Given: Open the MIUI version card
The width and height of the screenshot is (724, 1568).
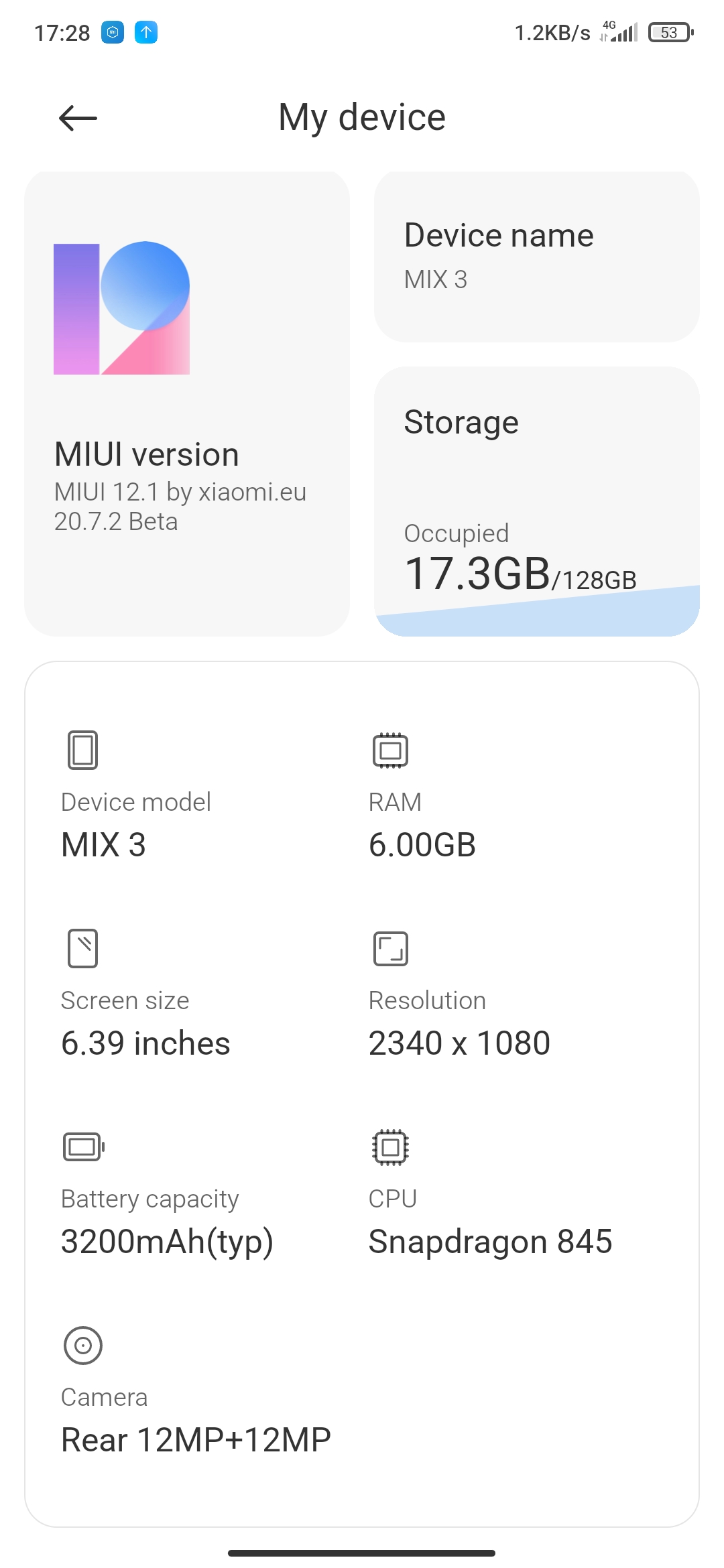Looking at the screenshot, I should (x=187, y=404).
